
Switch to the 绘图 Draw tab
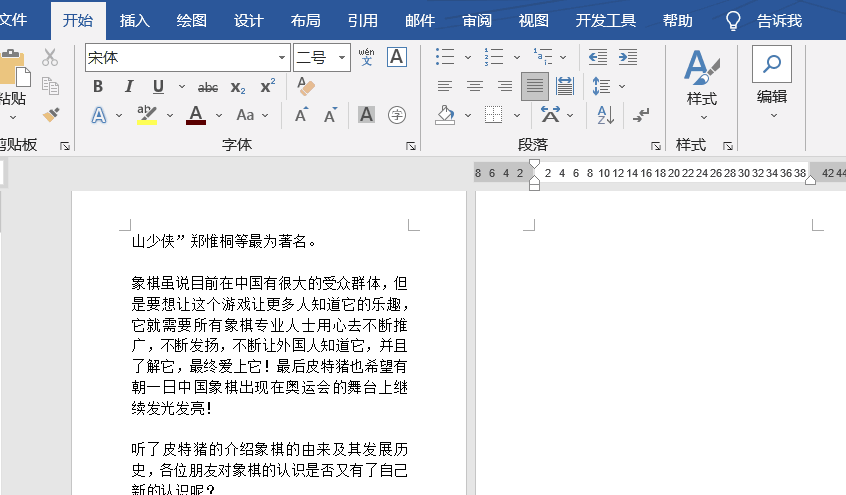tap(192, 21)
